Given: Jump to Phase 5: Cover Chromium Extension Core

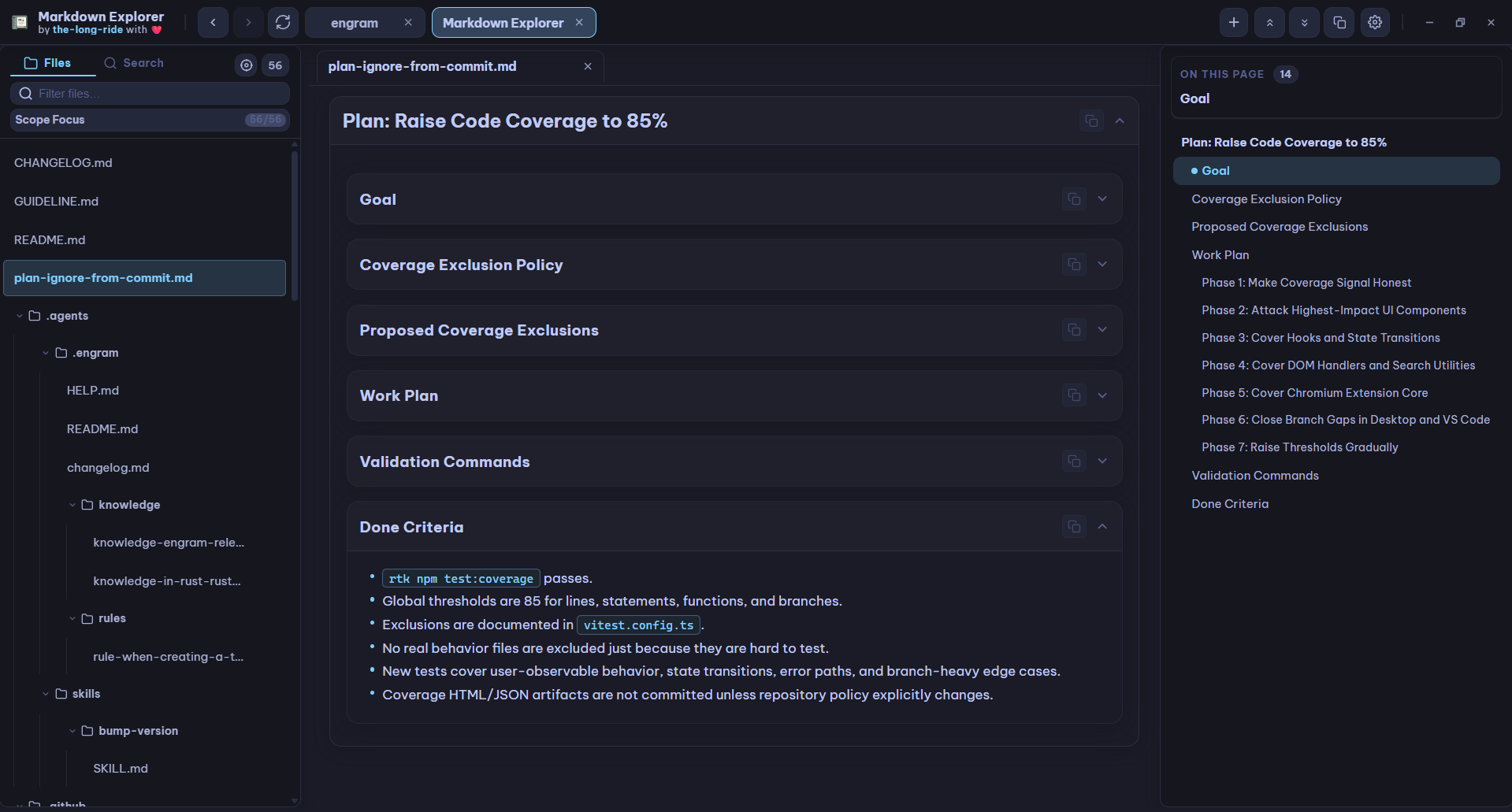Looking at the screenshot, I should click(x=1314, y=393).
